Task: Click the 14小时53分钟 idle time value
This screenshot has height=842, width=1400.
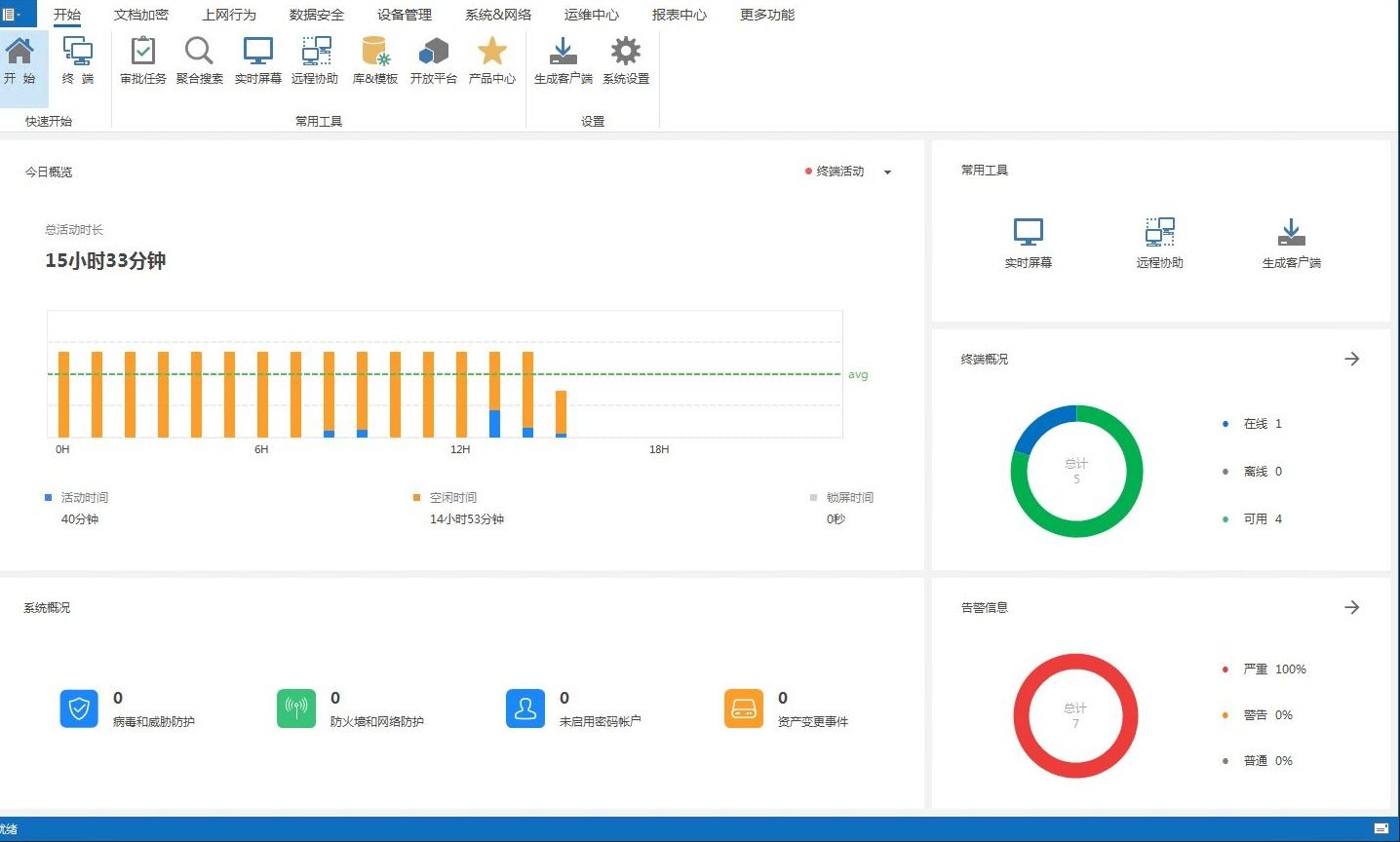Action: pyautogui.click(x=467, y=519)
